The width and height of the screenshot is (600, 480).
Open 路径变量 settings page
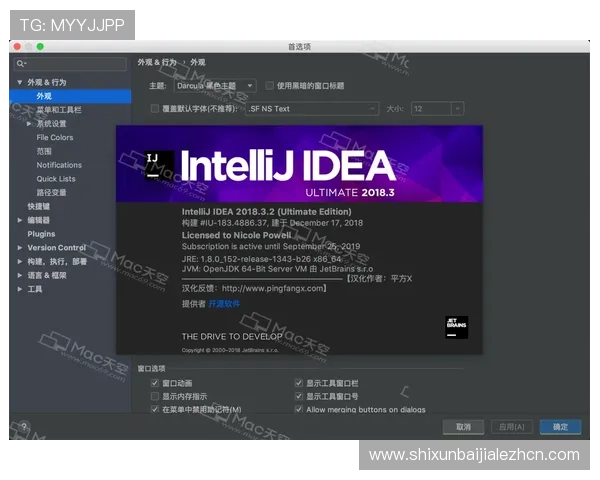(x=51, y=193)
